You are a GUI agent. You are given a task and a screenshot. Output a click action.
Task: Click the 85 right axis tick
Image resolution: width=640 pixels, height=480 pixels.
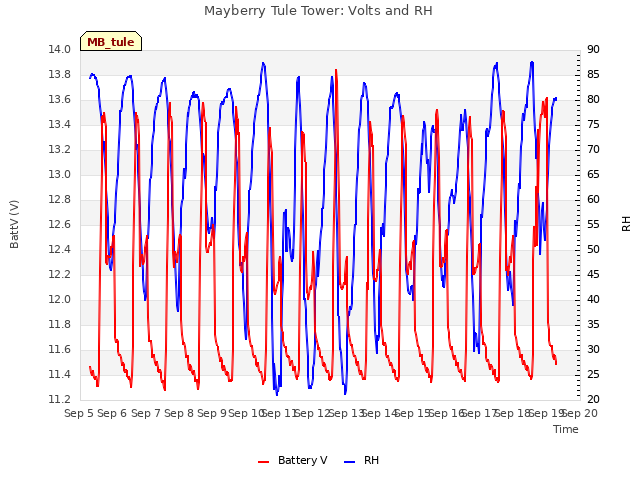tap(593, 75)
